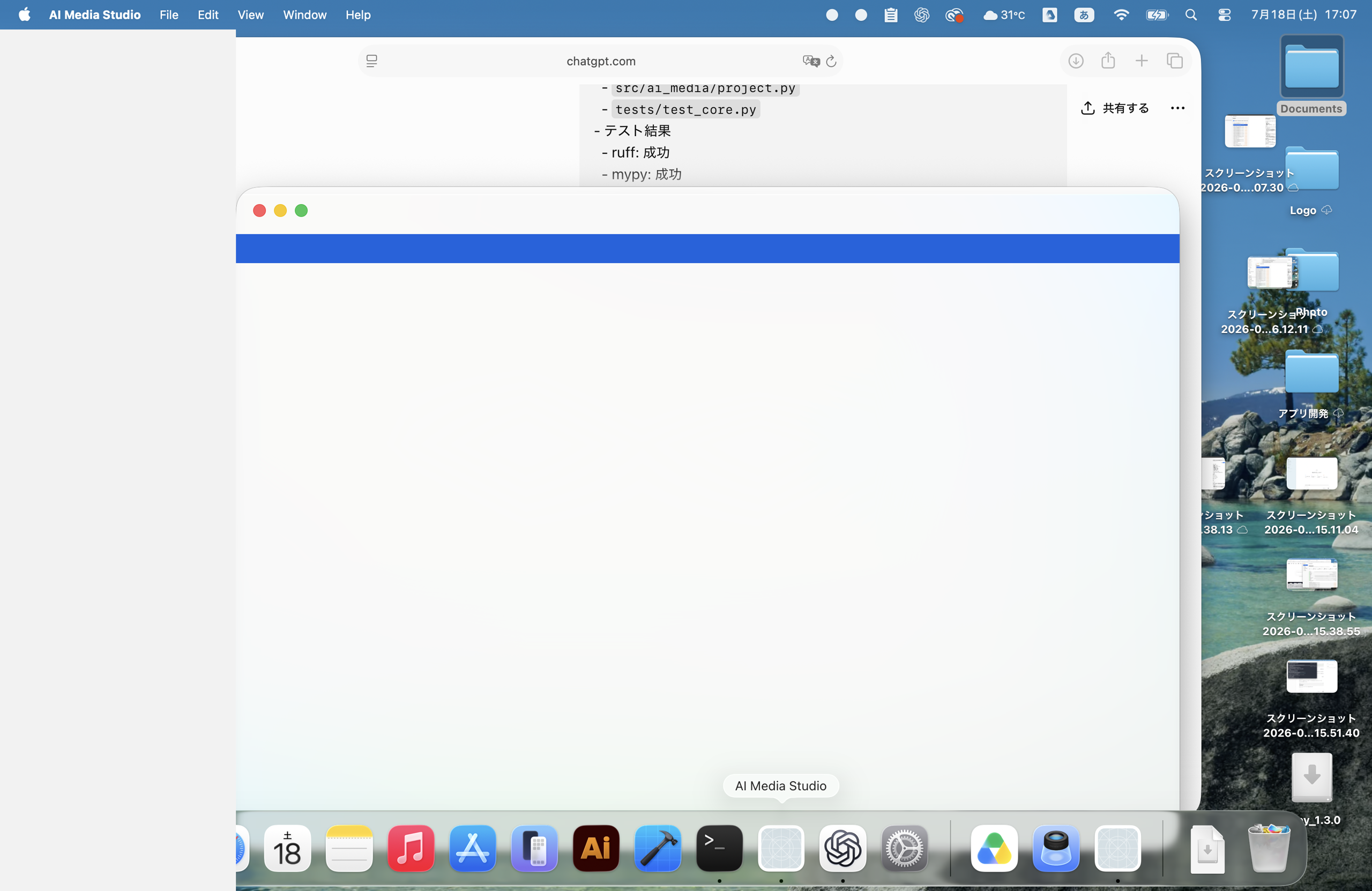Open Notes in the Dock
The height and width of the screenshot is (891, 1372).
[349, 848]
